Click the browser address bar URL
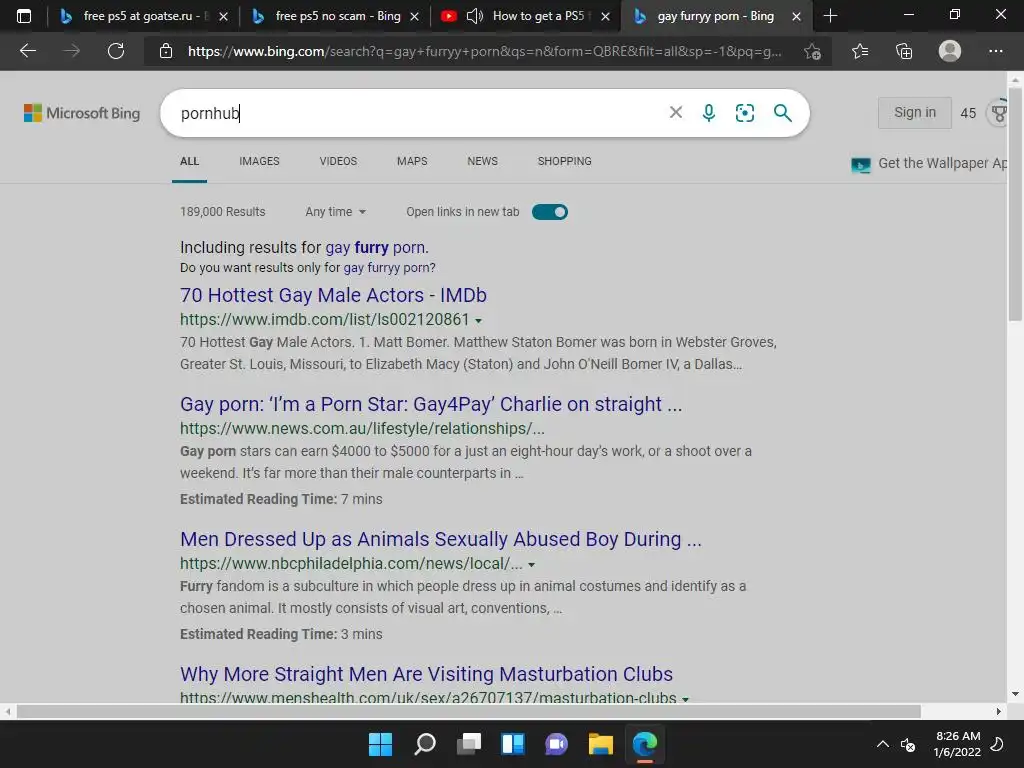Screen dimensions: 1024x768 point(485,51)
